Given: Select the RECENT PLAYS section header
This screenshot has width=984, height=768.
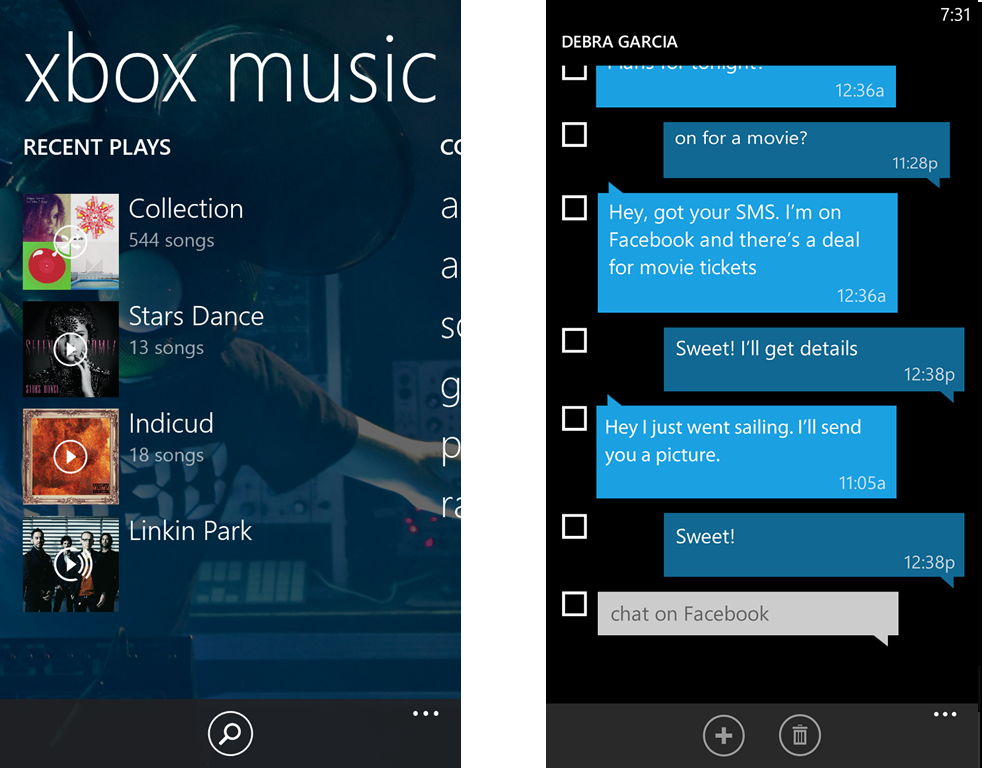Looking at the screenshot, I should click(97, 147).
